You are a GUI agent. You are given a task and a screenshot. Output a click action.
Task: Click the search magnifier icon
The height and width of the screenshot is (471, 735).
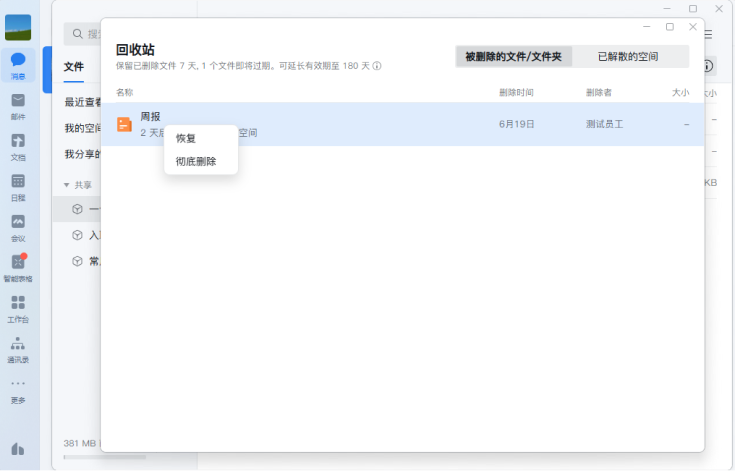click(78, 34)
